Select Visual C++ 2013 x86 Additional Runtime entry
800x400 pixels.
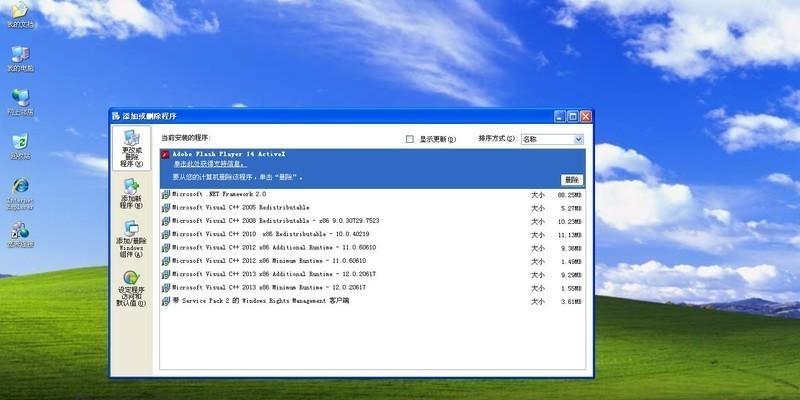[372, 274]
